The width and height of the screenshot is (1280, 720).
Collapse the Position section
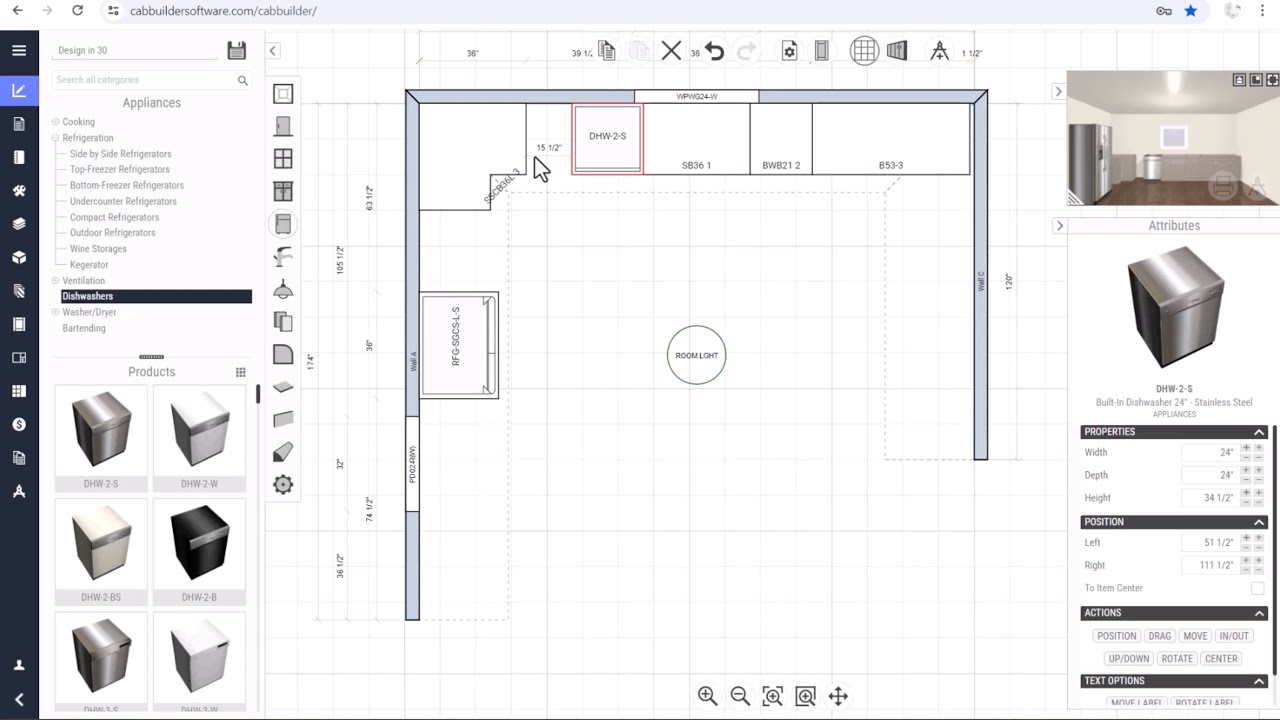point(1259,522)
